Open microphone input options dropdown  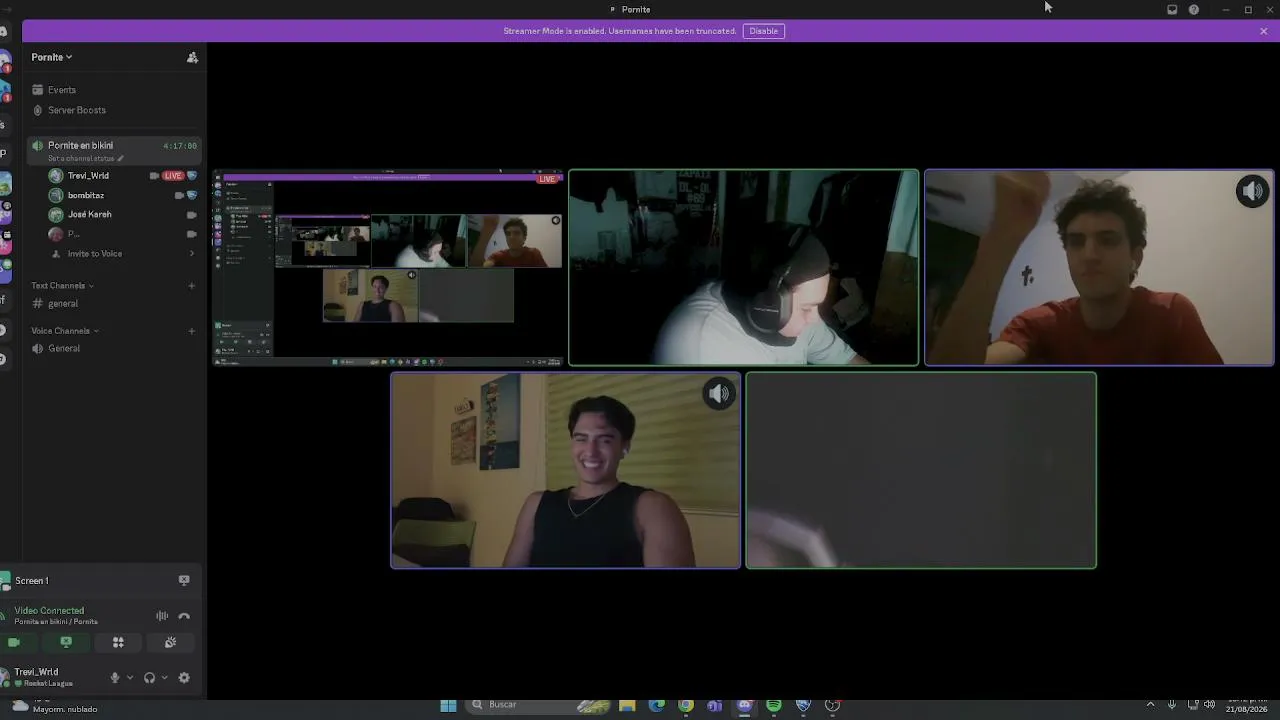pyautogui.click(x=129, y=678)
